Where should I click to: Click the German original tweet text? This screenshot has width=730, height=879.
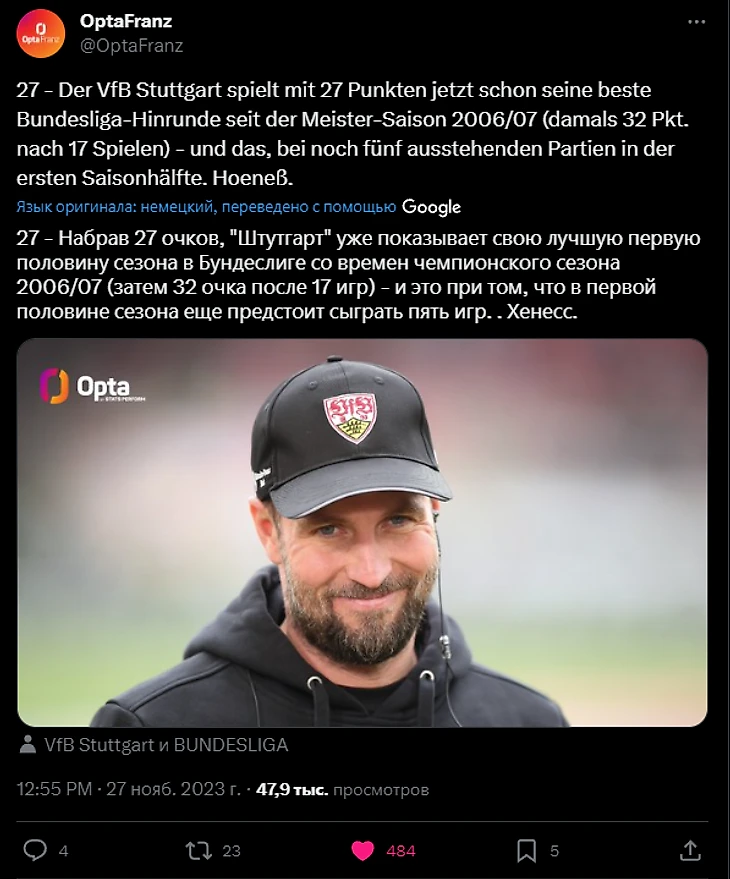353,134
